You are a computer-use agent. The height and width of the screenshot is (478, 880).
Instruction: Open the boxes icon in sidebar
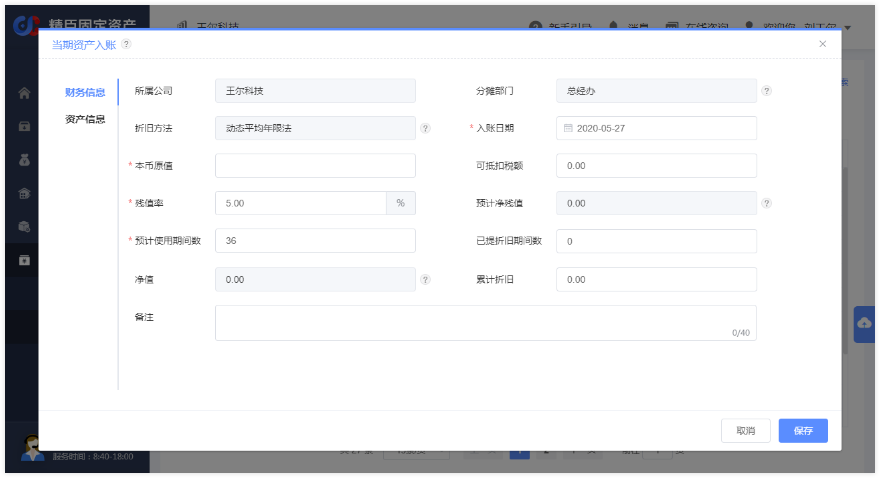click(x=24, y=227)
